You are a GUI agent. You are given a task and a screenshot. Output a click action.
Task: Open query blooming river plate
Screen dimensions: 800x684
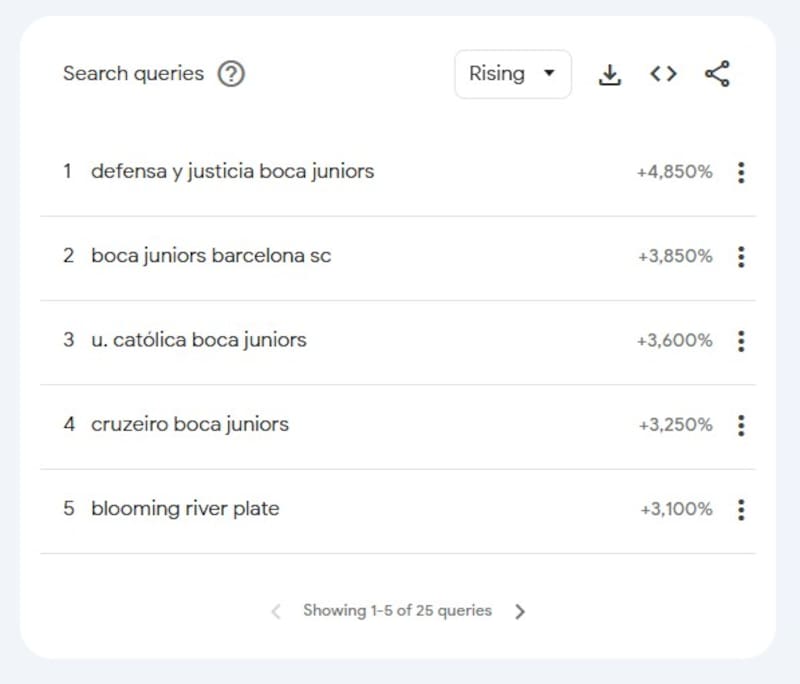tap(185, 509)
